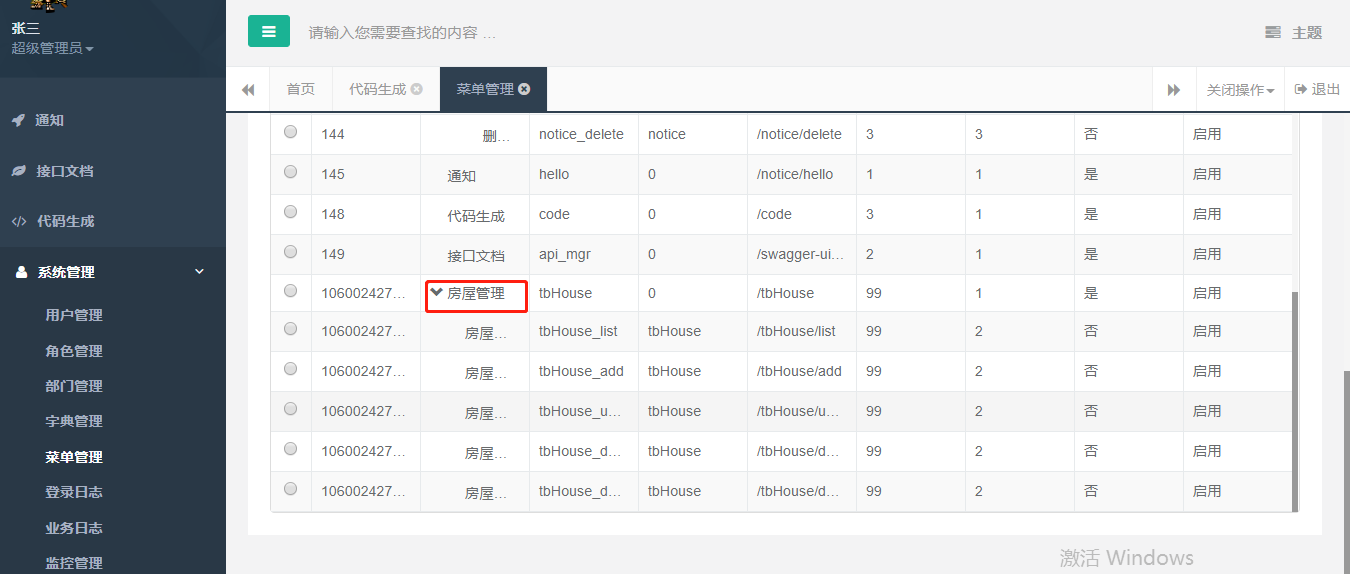Click the /swagger-ui... URL cell
This screenshot has width=1350, height=574.
tap(800, 254)
